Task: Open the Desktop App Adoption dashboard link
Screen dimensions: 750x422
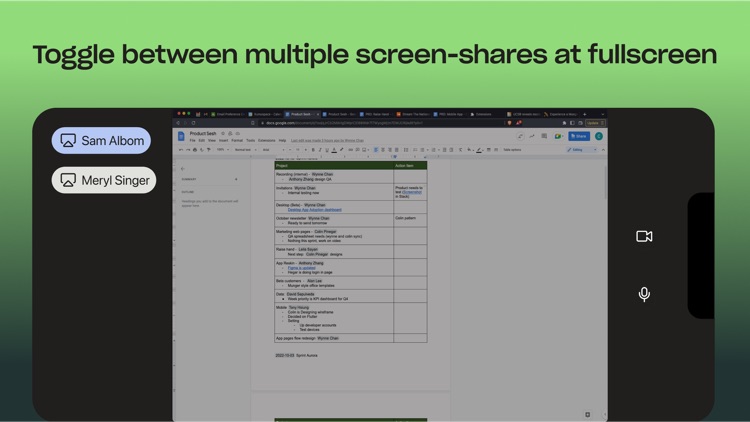Action: [x=314, y=210]
